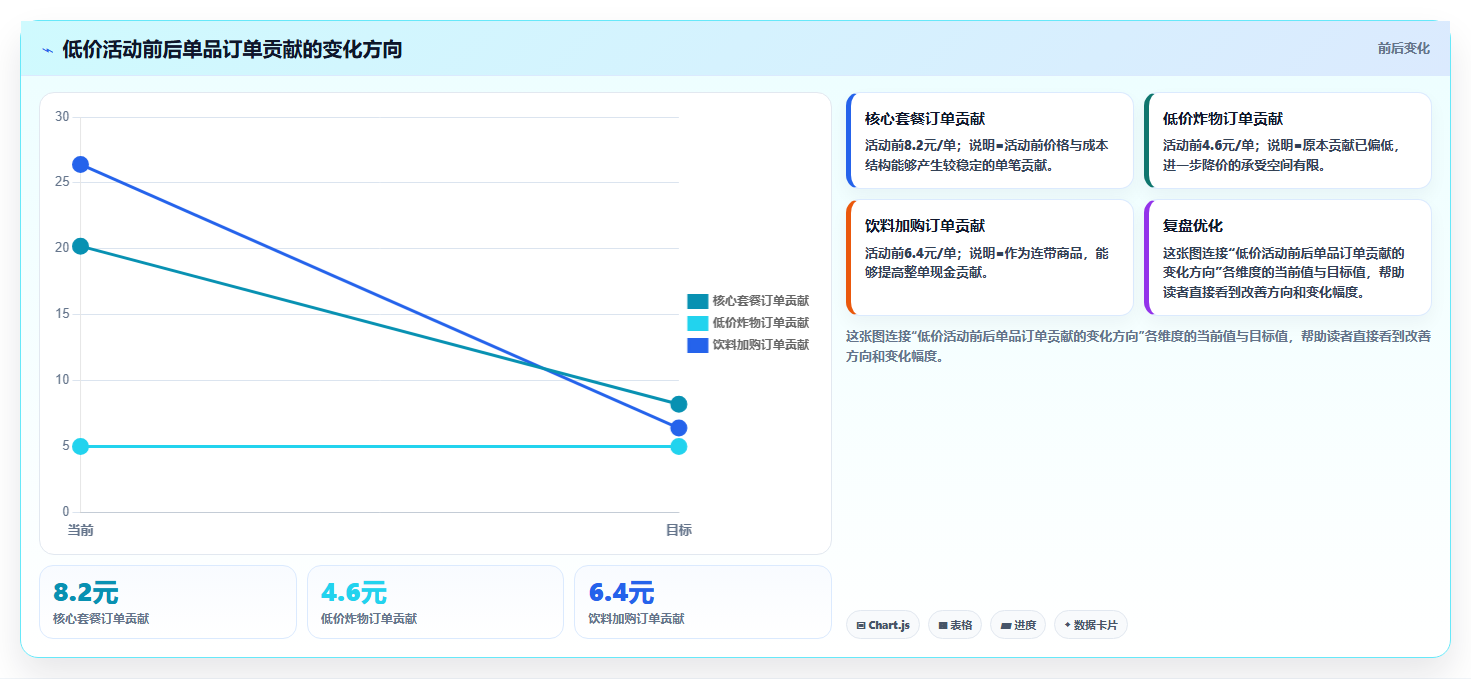Screen dimensions: 1471x679
Task: Click the 活动前8.2元/单 description text
Action: point(987,155)
